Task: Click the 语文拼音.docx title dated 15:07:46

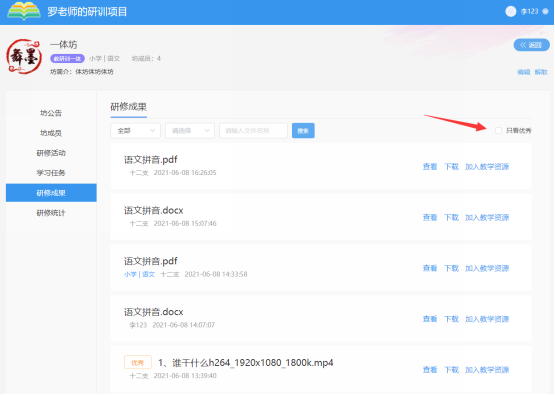Action: tap(154, 211)
